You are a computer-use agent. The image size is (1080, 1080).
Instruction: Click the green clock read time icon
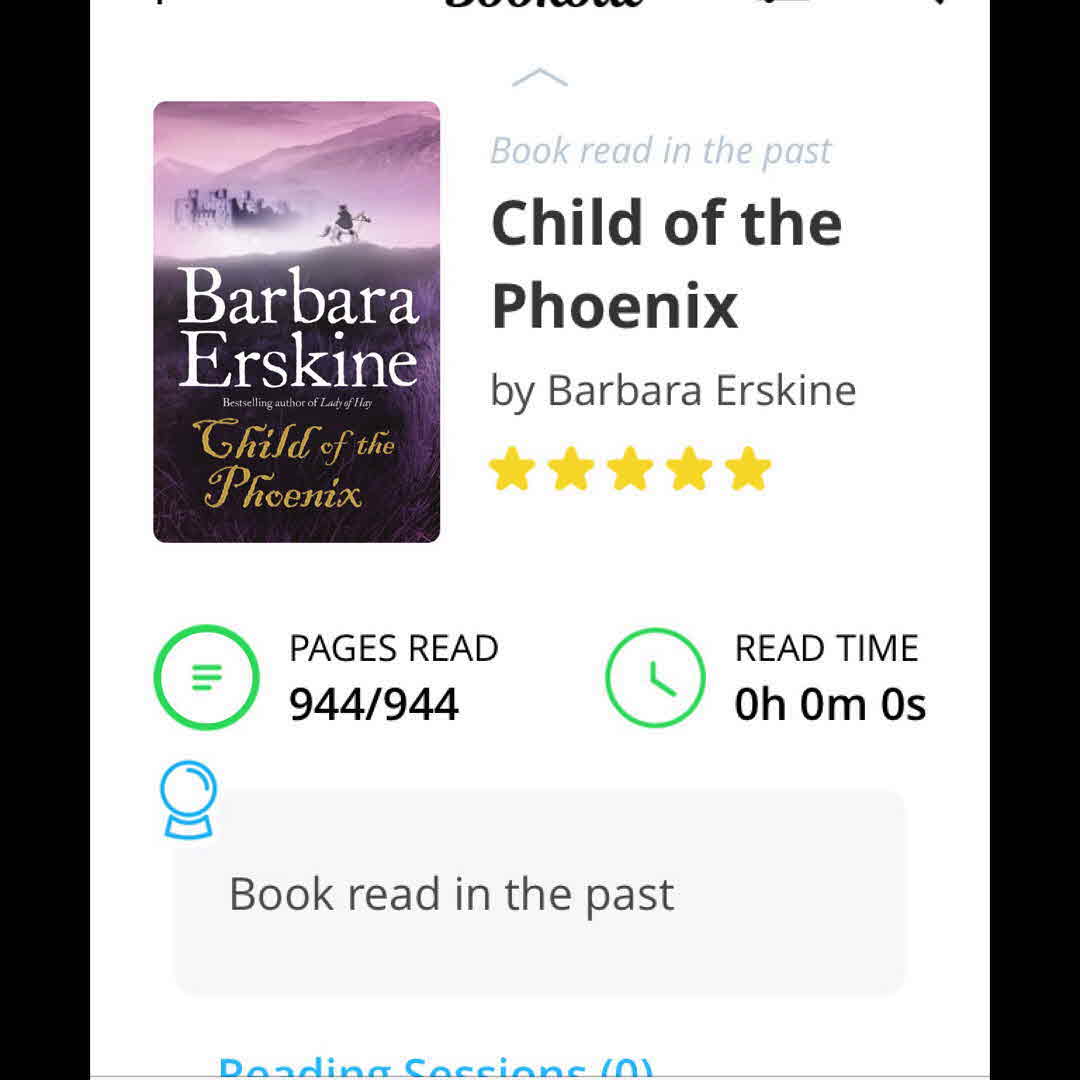(x=655, y=677)
